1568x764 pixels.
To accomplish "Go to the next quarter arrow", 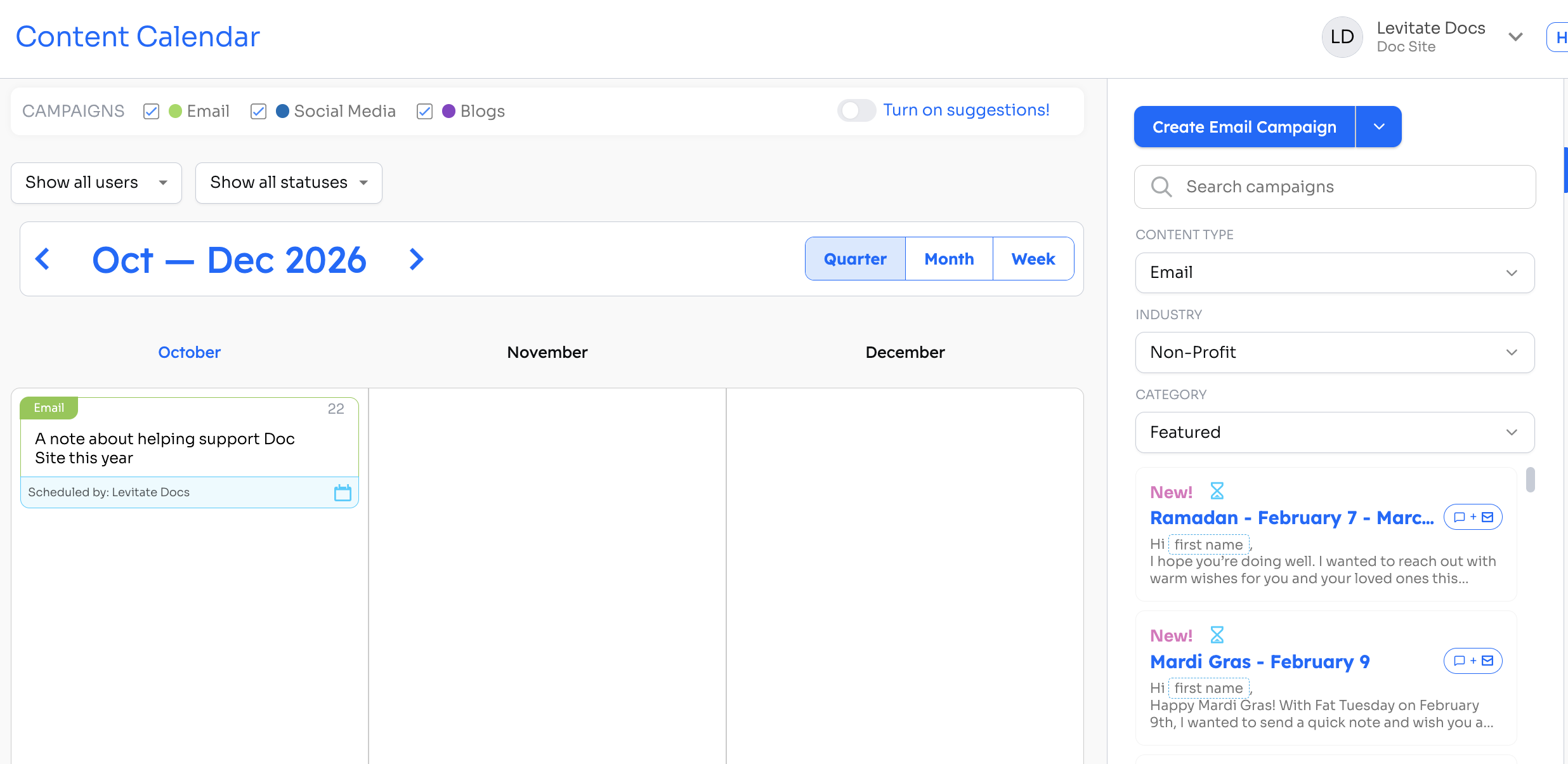I will pos(416,259).
